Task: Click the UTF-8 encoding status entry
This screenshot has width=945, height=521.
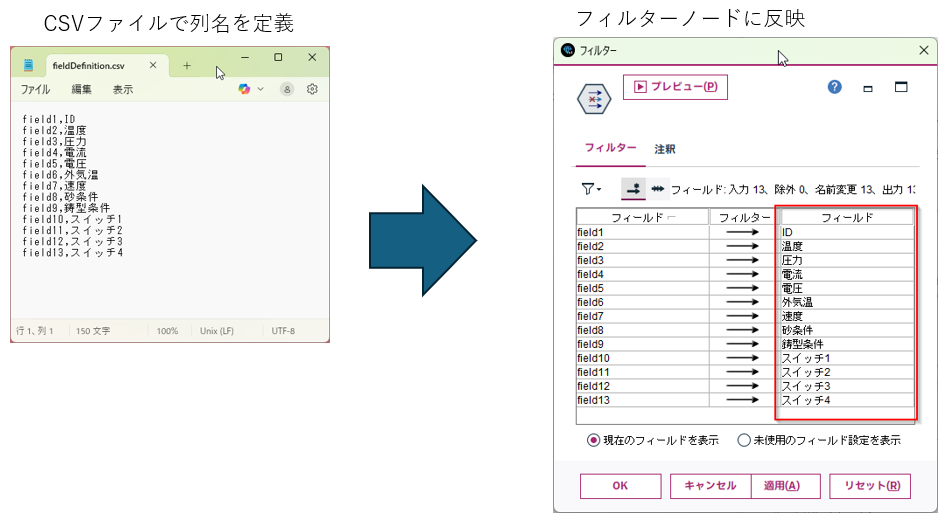Action: 283,331
